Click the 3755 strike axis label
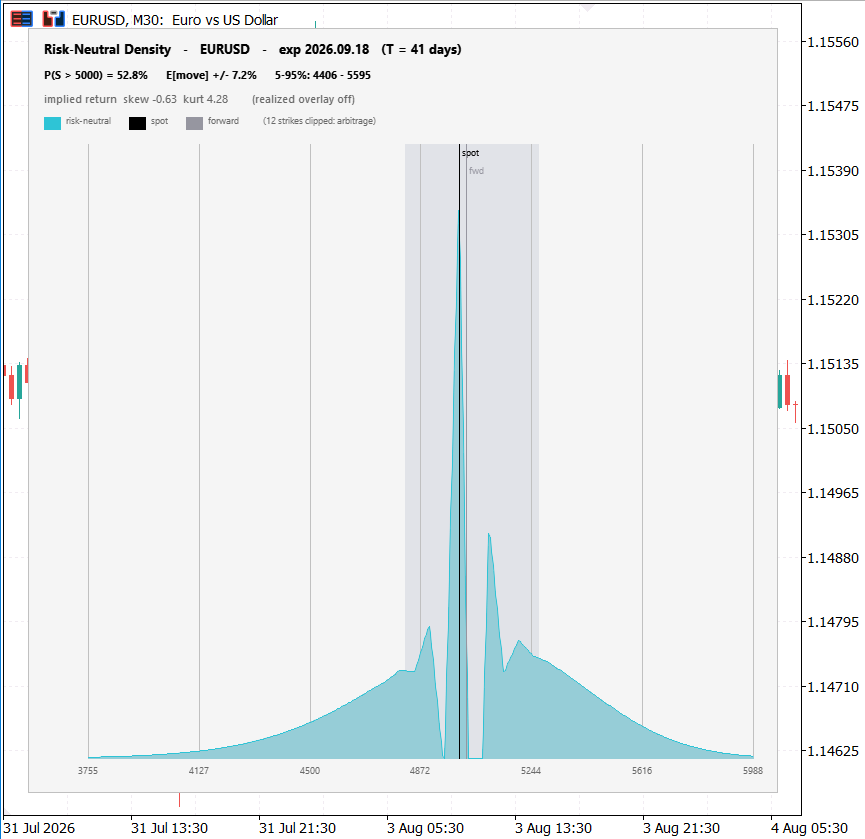Screen dimensions: 865x839 (x=88, y=771)
